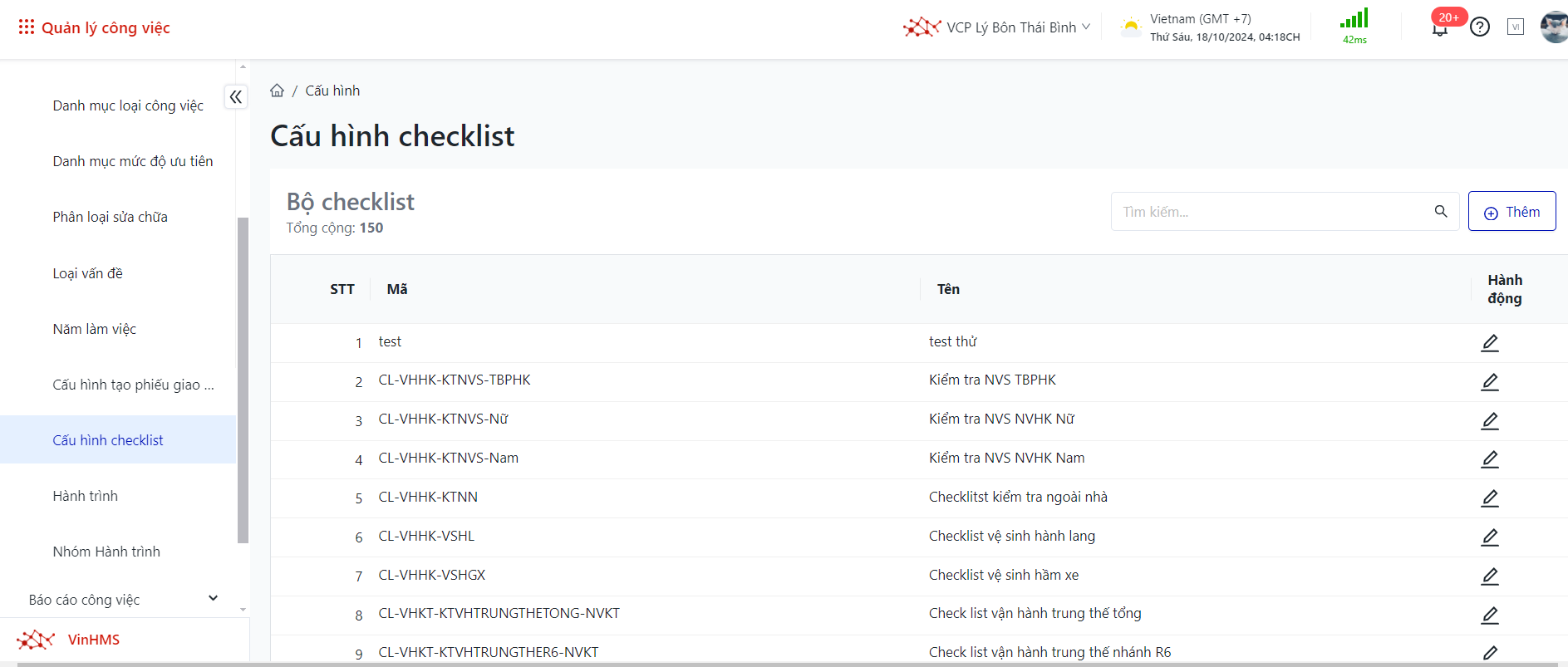Edit checklist CL-VHHK-VSHL
The height and width of the screenshot is (667, 1568).
1490,537
